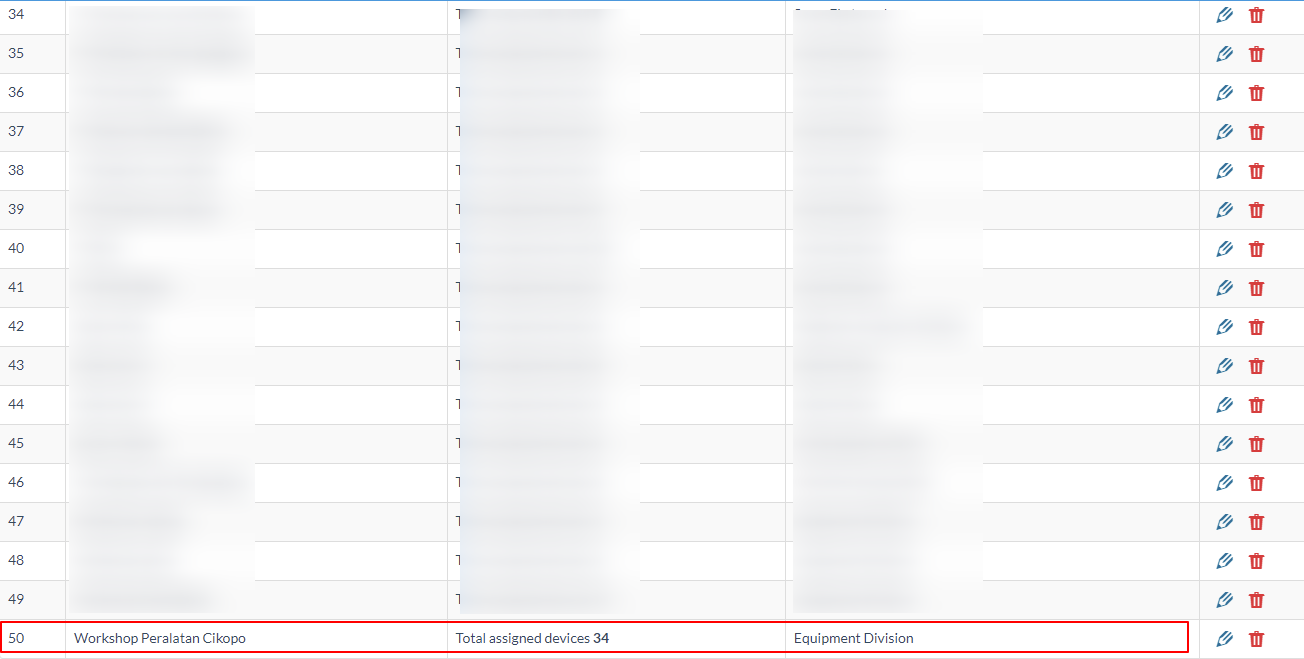Edit row 38 with the pencil icon

click(1224, 171)
